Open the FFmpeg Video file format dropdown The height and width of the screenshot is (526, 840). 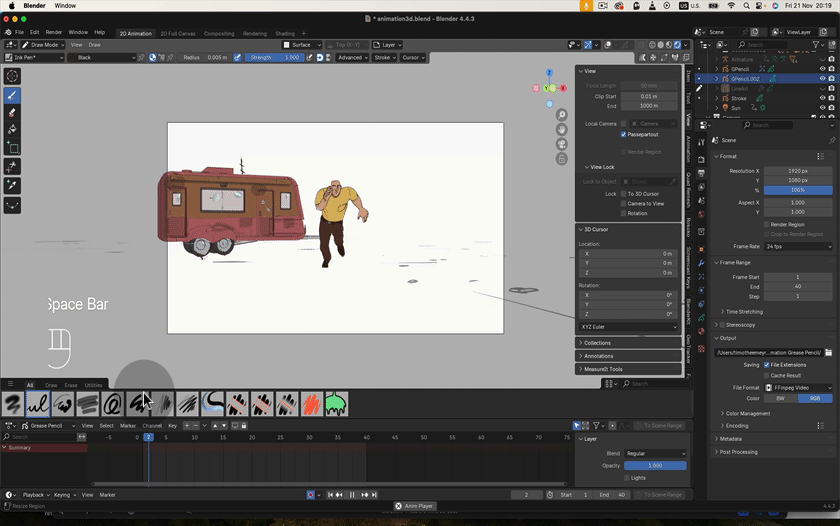pyautogui.click(x=797, y=387)
